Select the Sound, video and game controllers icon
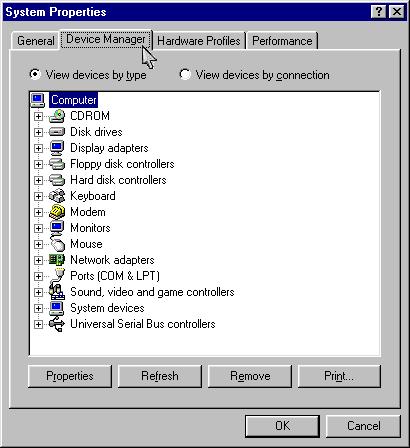The image size is (410, 448). [x=57, y=291]
